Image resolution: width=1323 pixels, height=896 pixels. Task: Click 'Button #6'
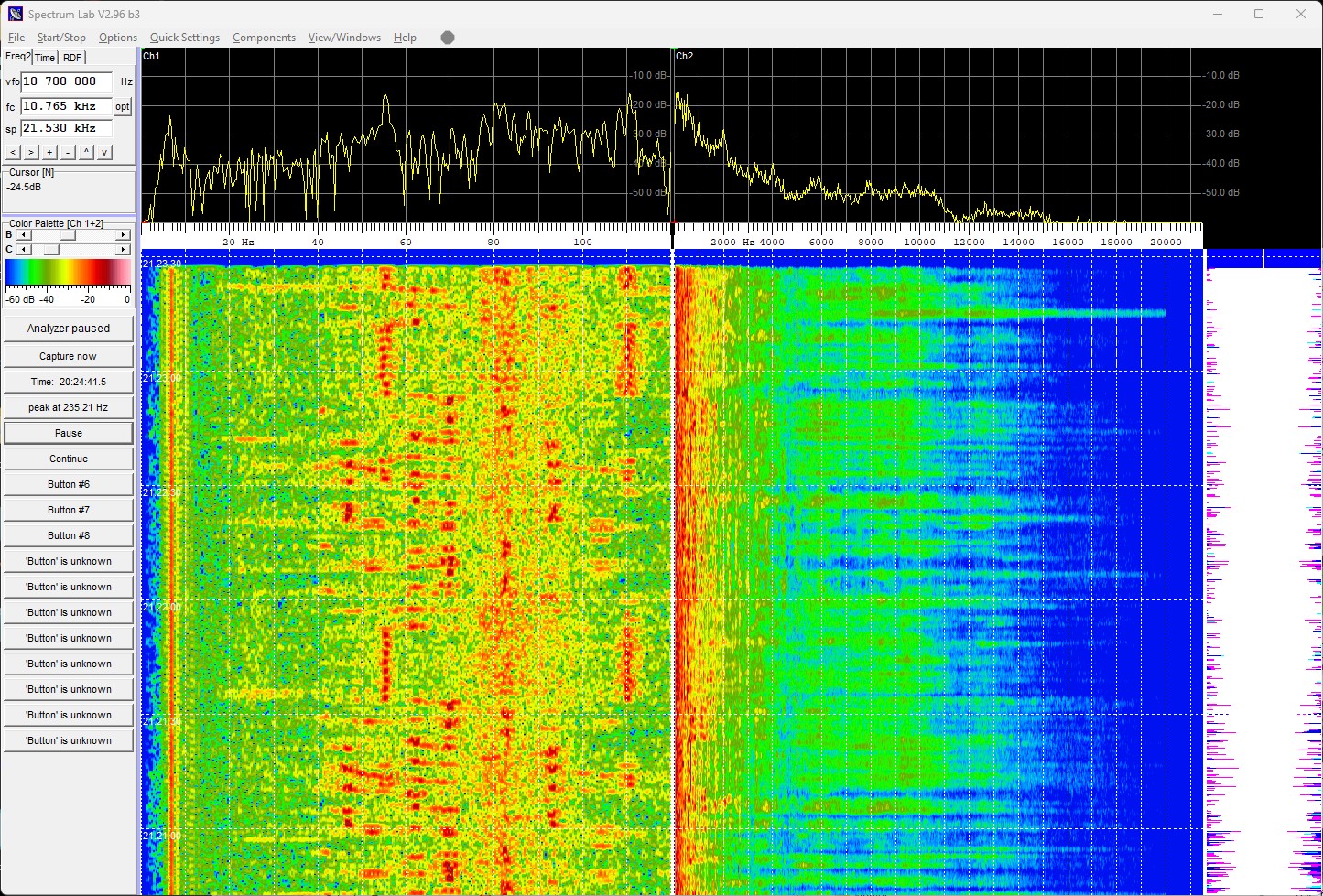point(69,484)
